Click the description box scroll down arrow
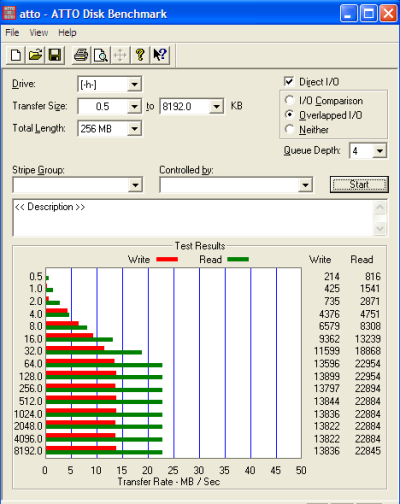400x504 pixels. [380, 229]
